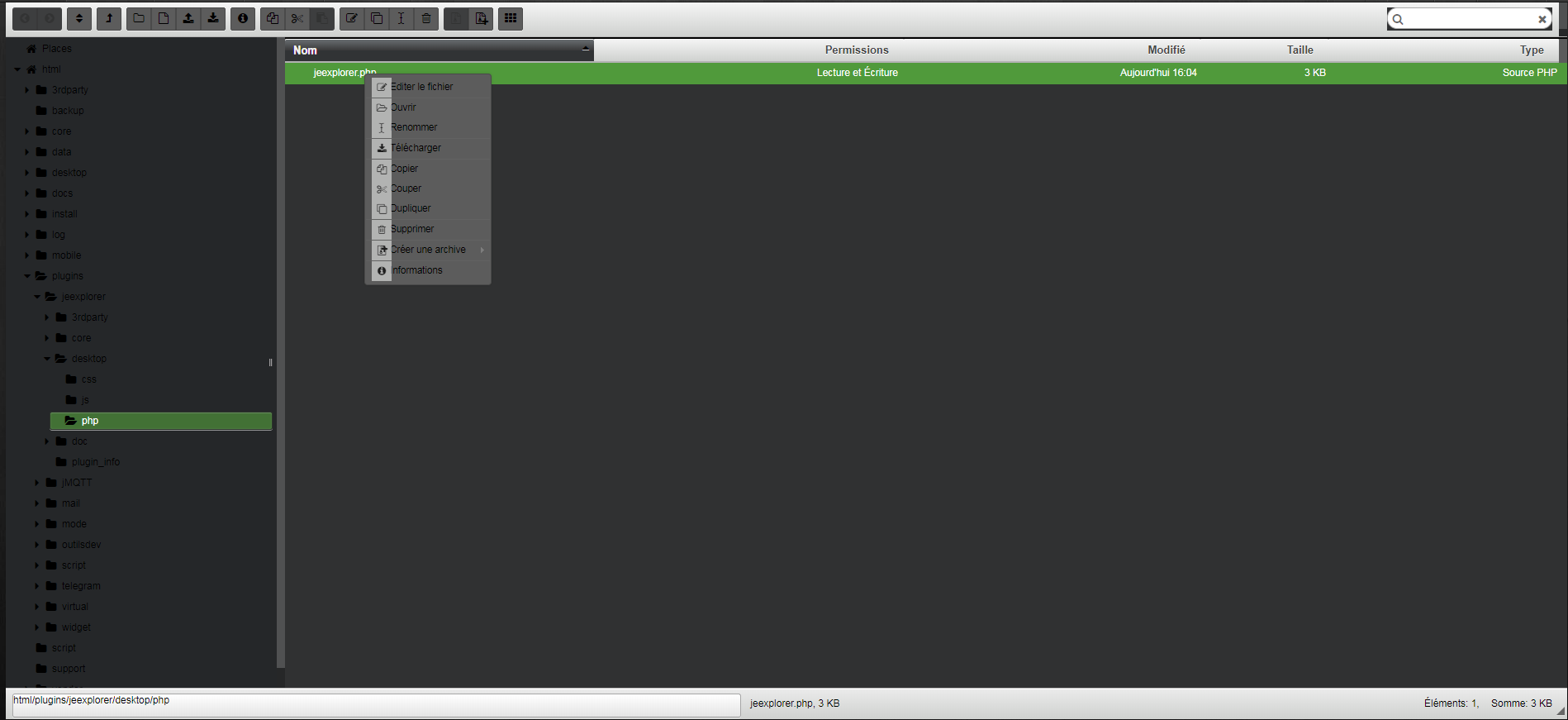The image size is (1568, 720).
Task: Open 'Créer une archive' submenu
Action: 428,250
